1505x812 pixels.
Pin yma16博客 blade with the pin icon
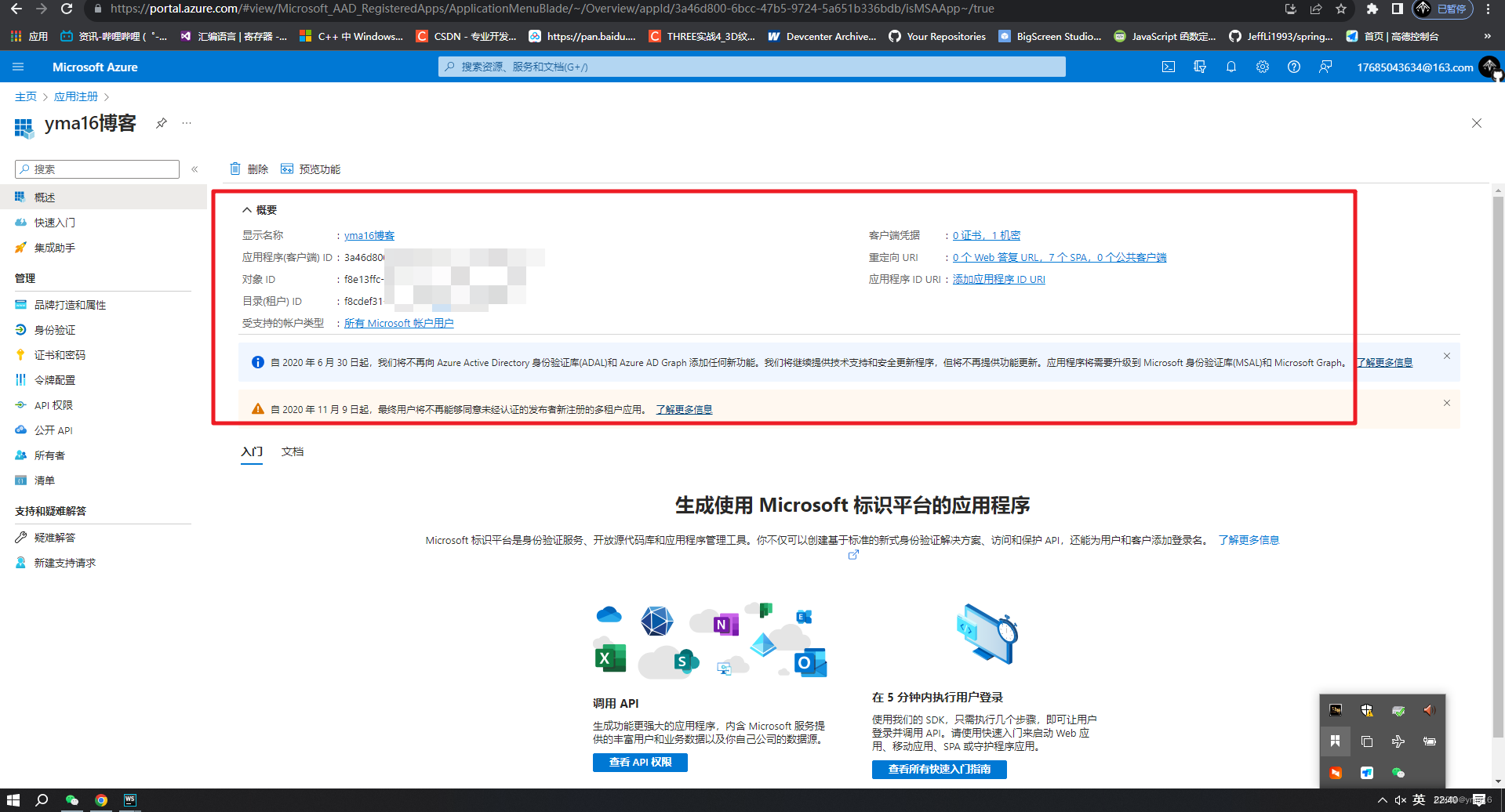162,123
